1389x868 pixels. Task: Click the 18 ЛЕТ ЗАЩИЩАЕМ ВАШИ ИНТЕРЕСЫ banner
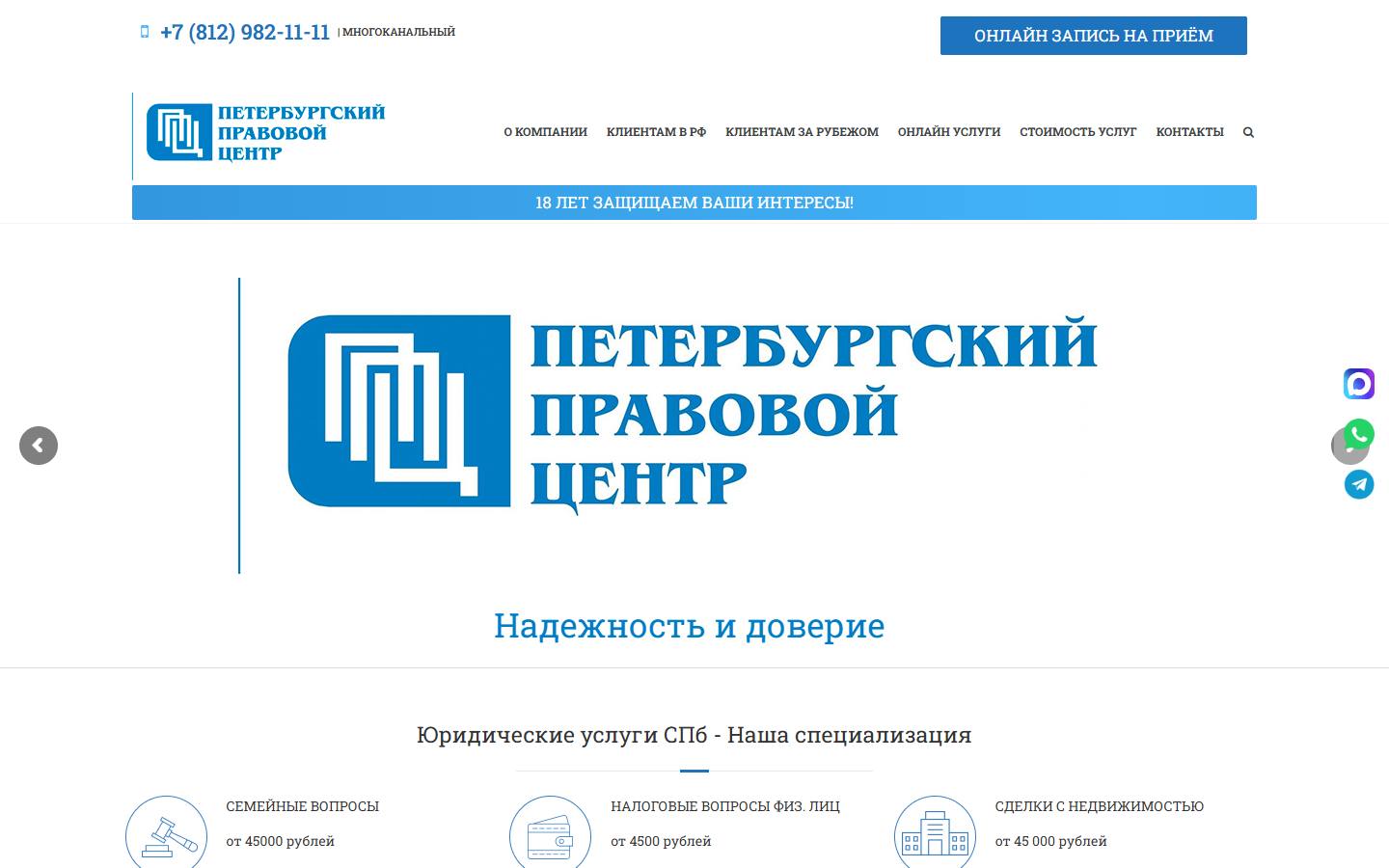pyautogui.click(x=694, y=203)
